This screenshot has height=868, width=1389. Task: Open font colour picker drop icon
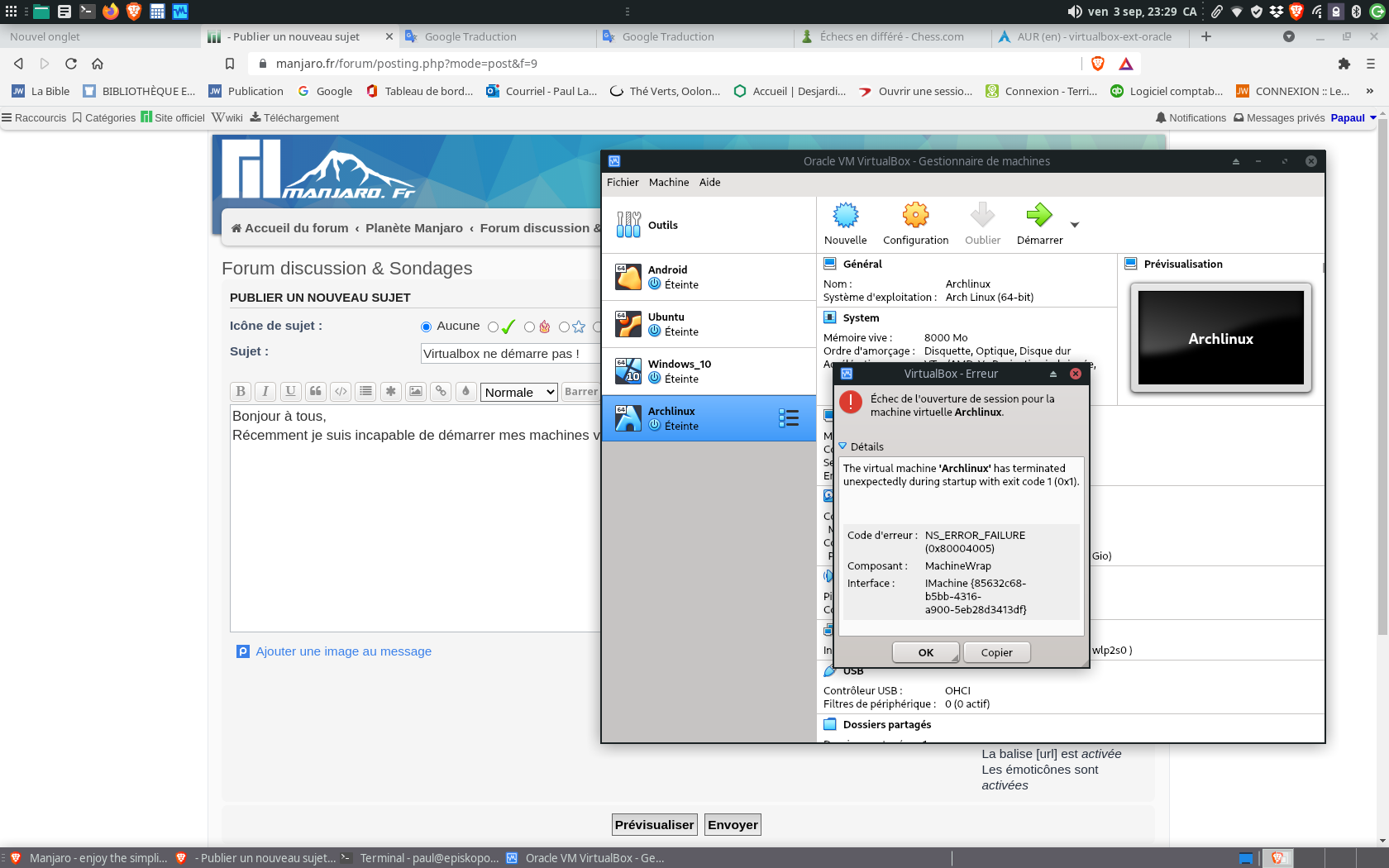(x=466, y=392)
